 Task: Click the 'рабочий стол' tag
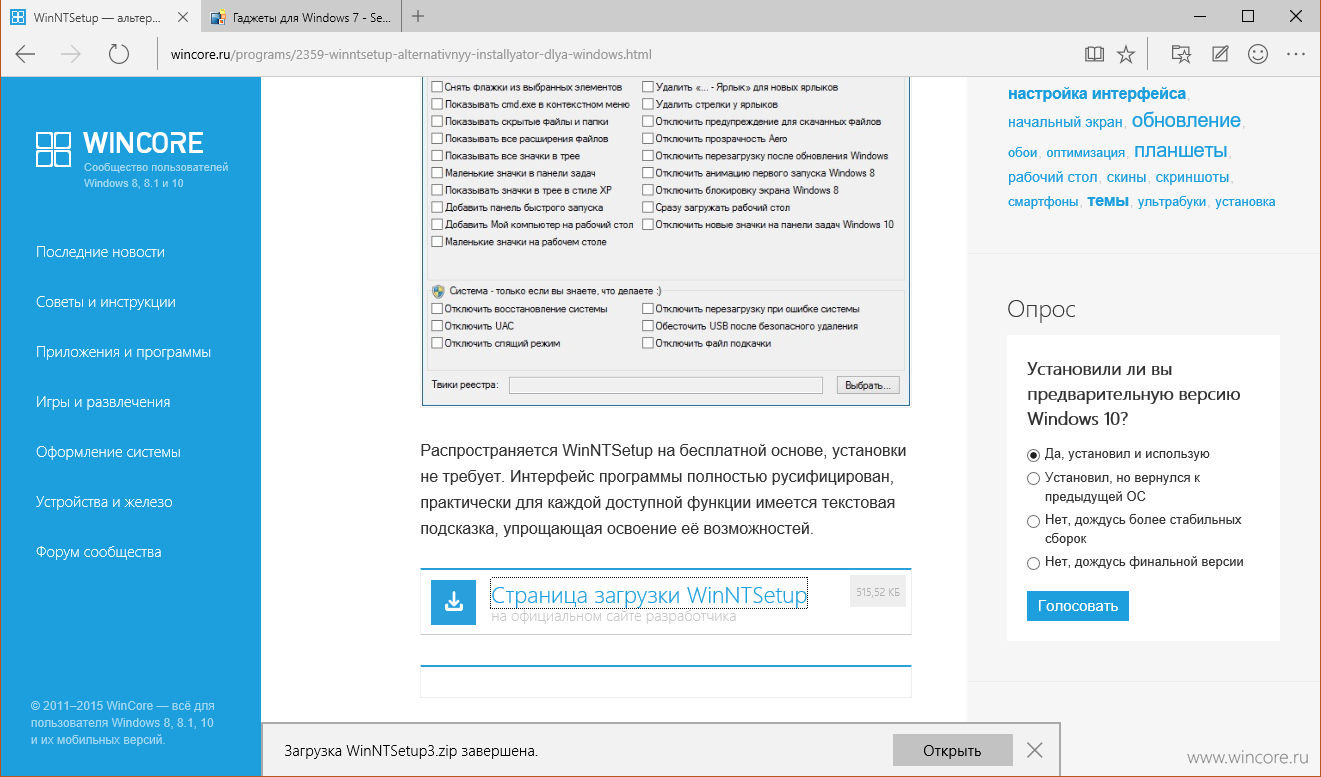tap(1053, 177)
